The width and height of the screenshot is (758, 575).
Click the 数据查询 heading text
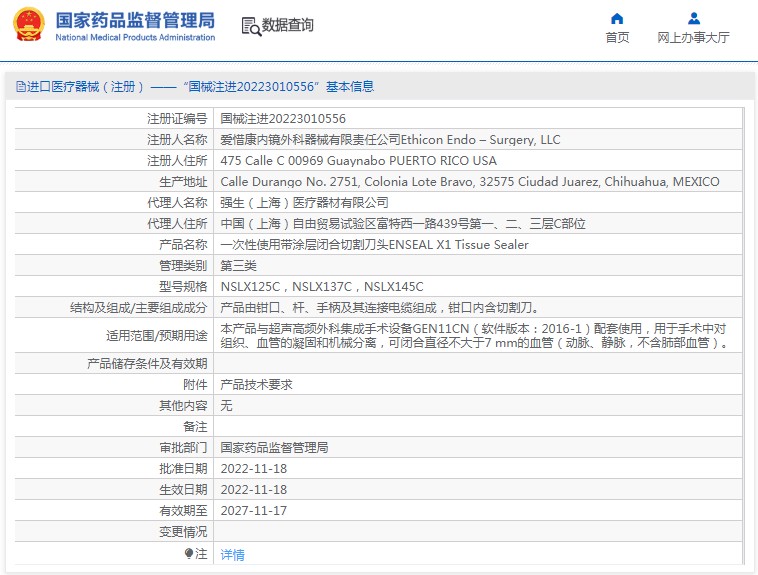288,25
